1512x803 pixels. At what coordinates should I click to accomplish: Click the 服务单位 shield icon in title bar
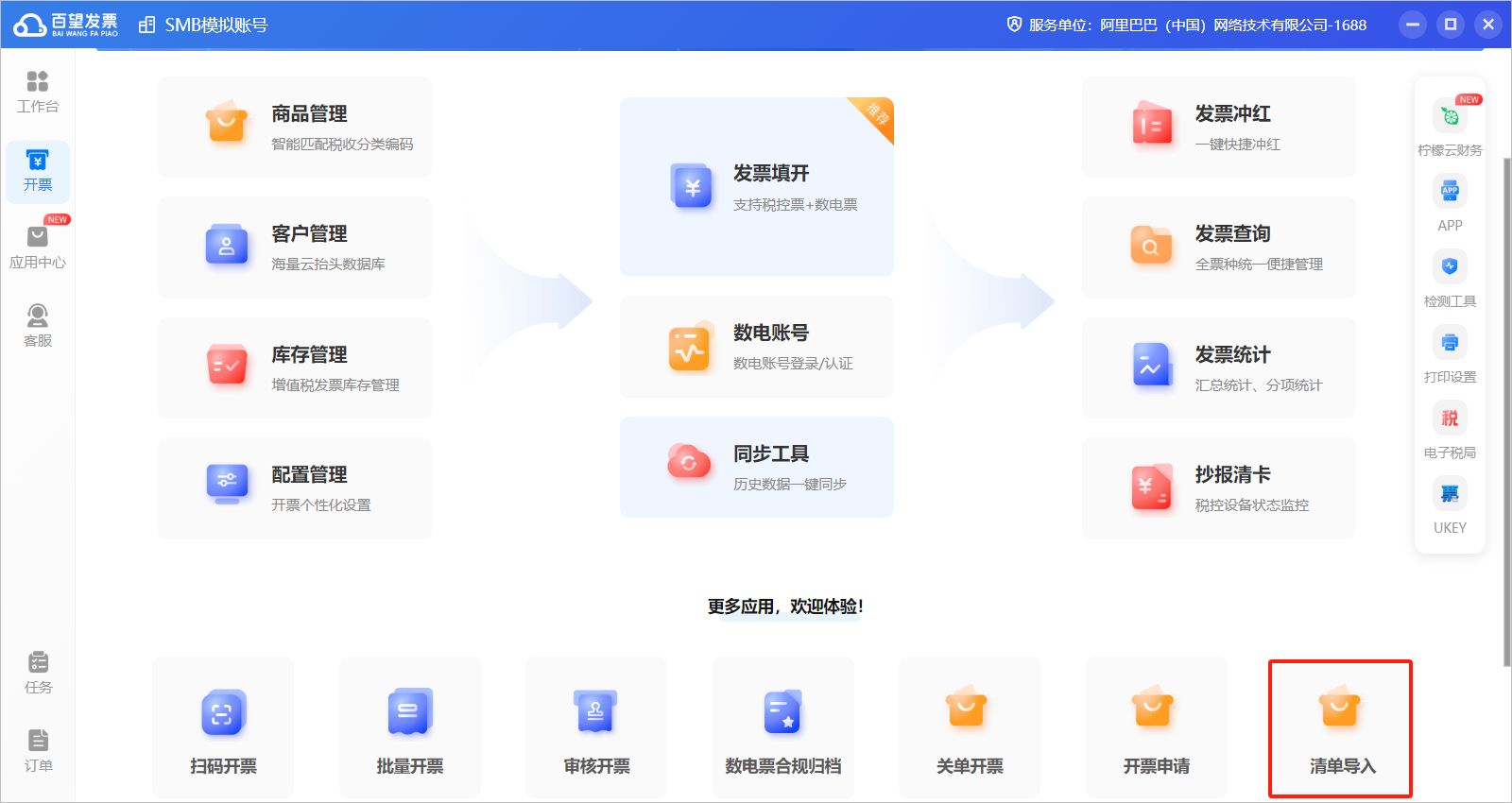tap(1014, 25)
